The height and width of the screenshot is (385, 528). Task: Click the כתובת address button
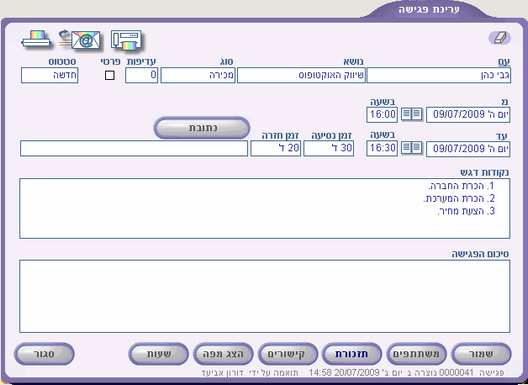(x=202, y=128)
